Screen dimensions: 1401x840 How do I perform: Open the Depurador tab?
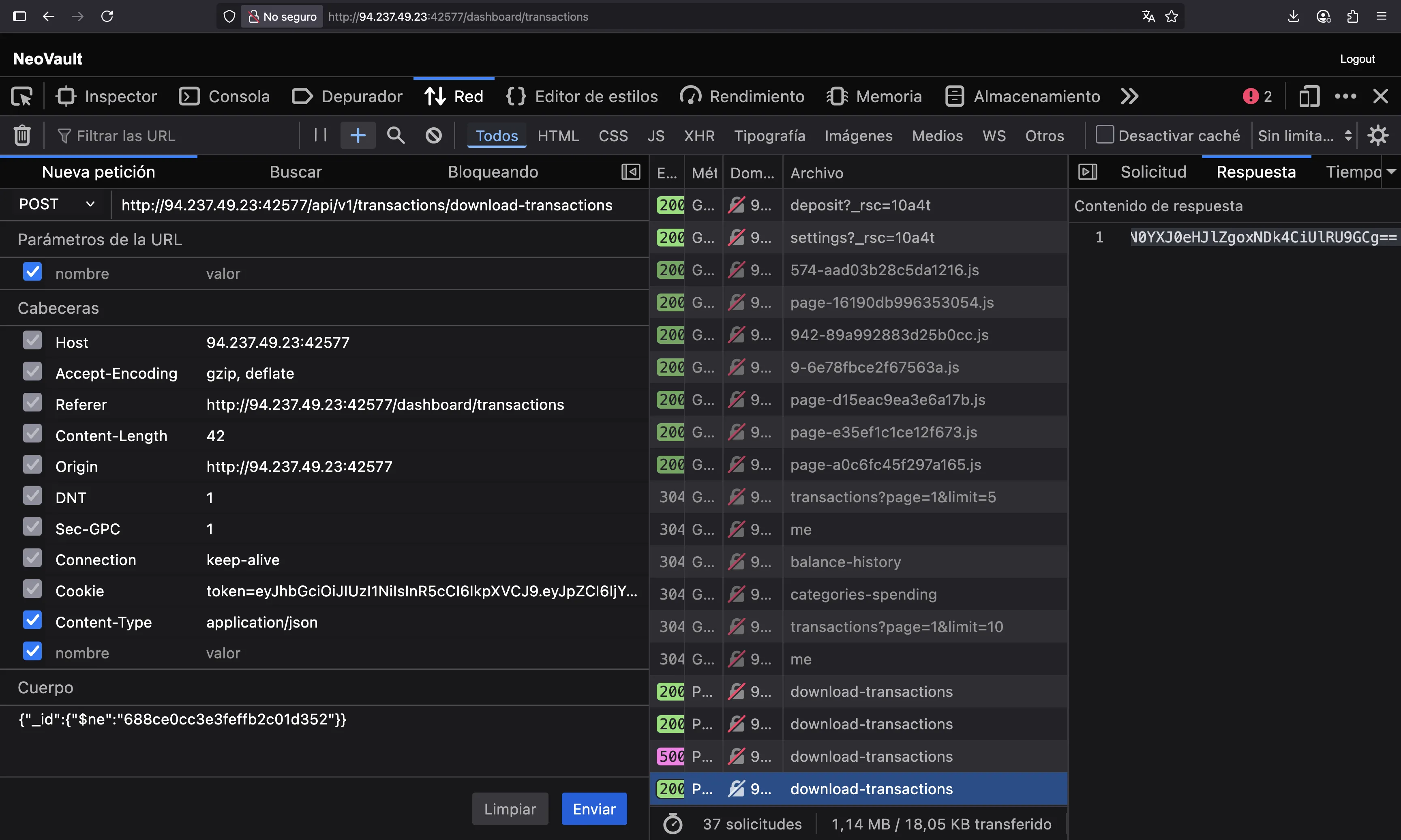tap(347, 97)
